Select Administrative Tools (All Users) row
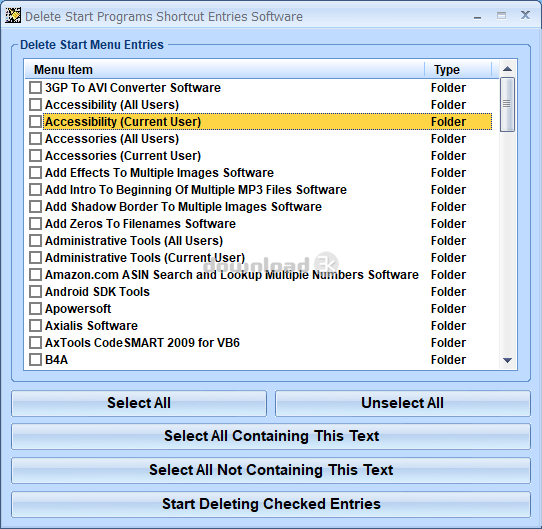The width and height of the screenshot is (542, 529). [x=260, y=241]
